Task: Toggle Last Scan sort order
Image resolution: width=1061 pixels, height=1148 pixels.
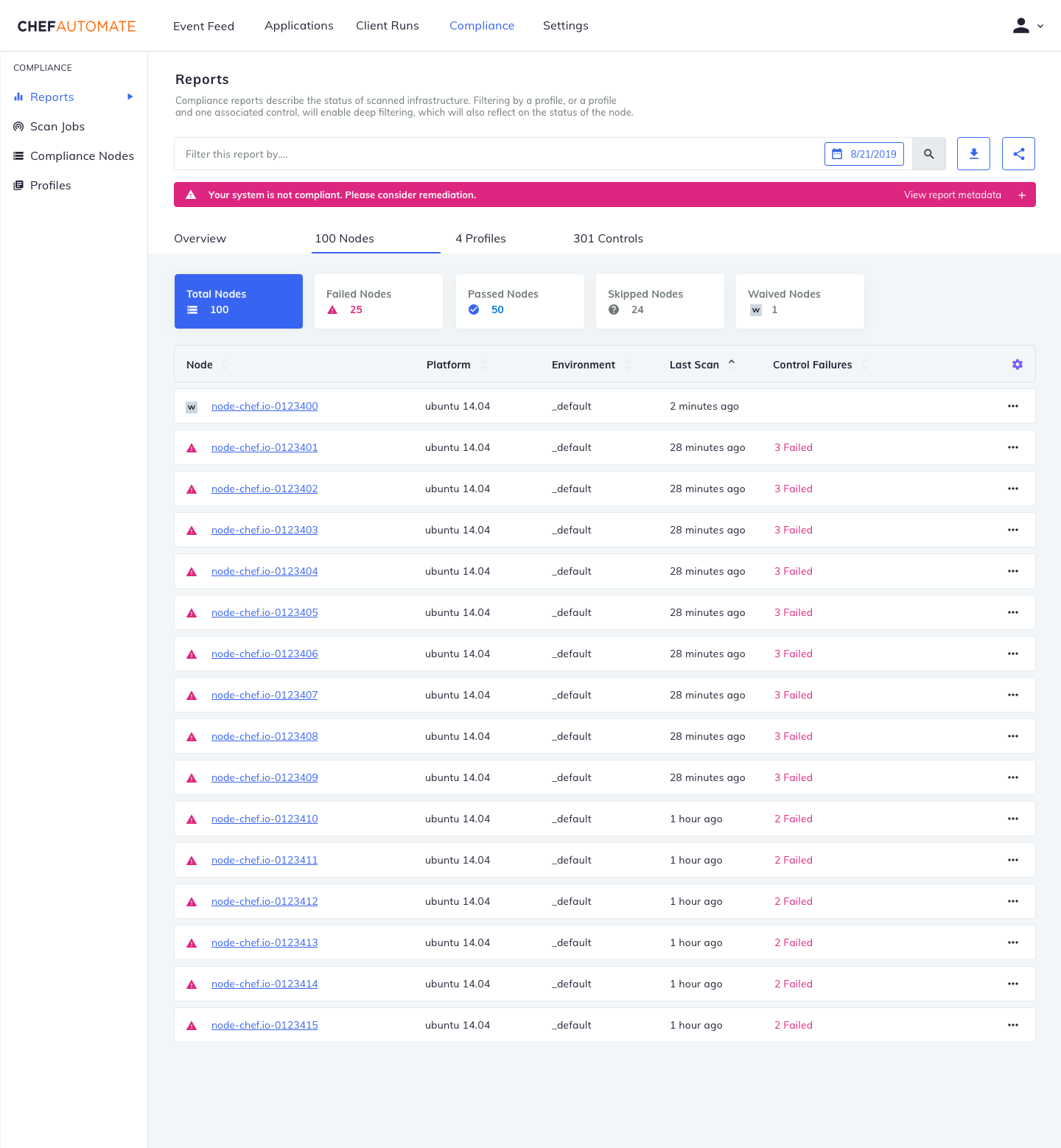Action: 731,363
